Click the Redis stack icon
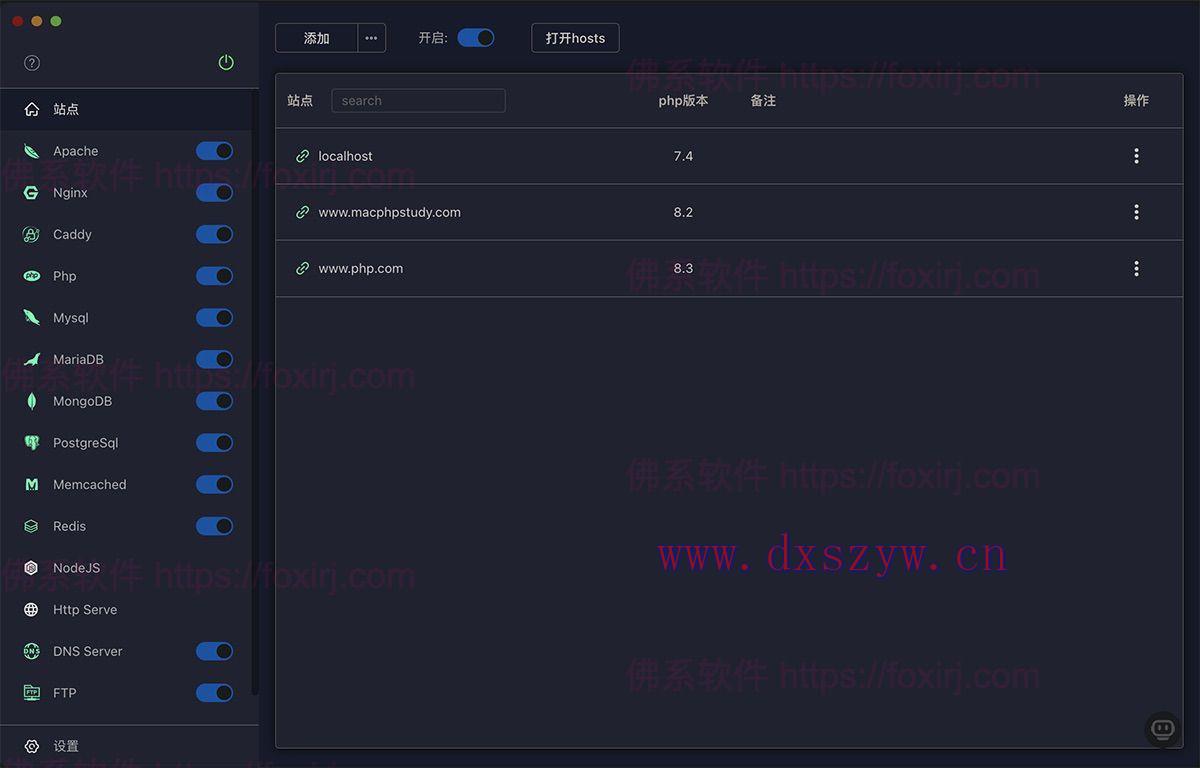 pos(32,526)
